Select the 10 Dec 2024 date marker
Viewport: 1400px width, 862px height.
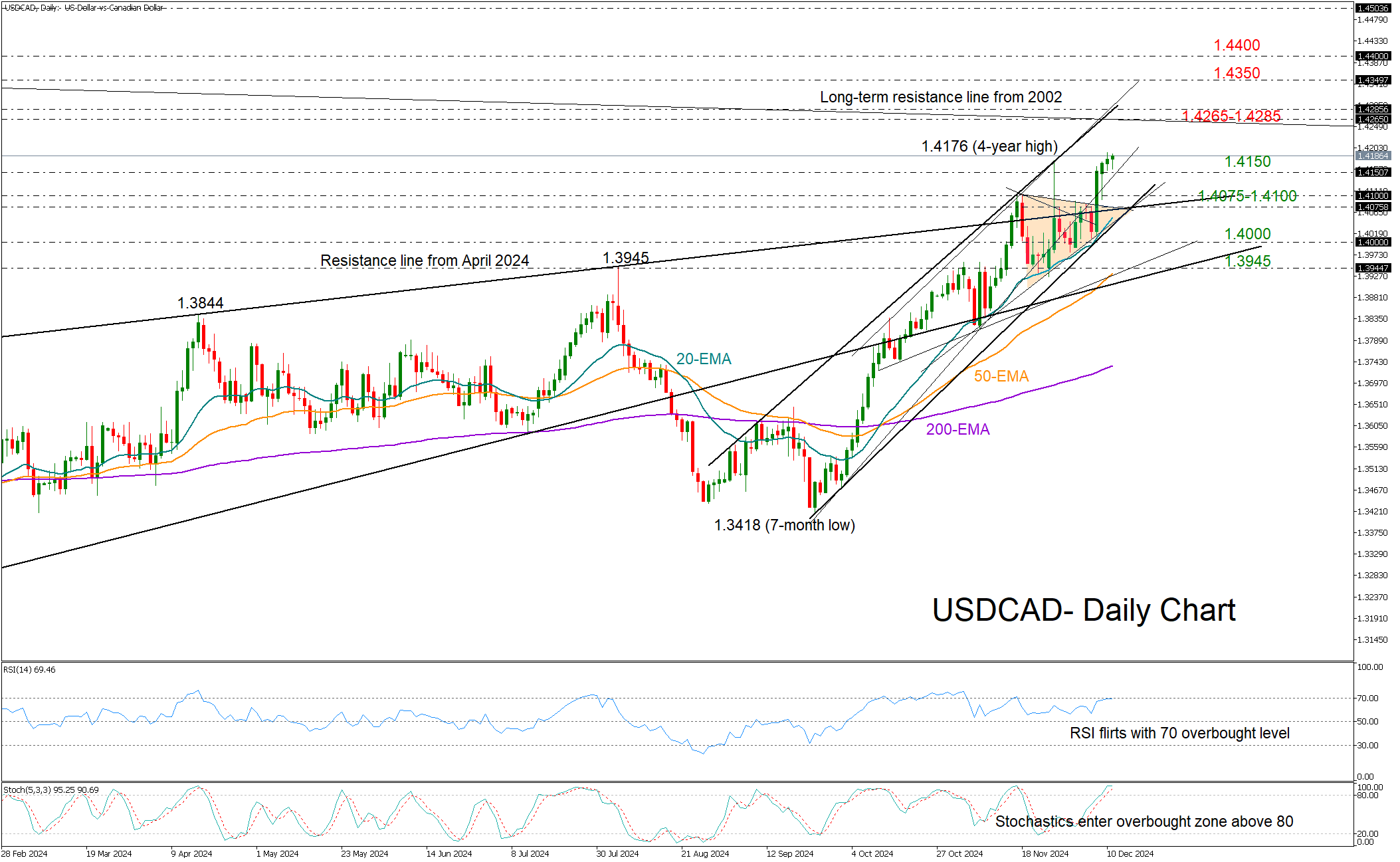pos(1130,853)
